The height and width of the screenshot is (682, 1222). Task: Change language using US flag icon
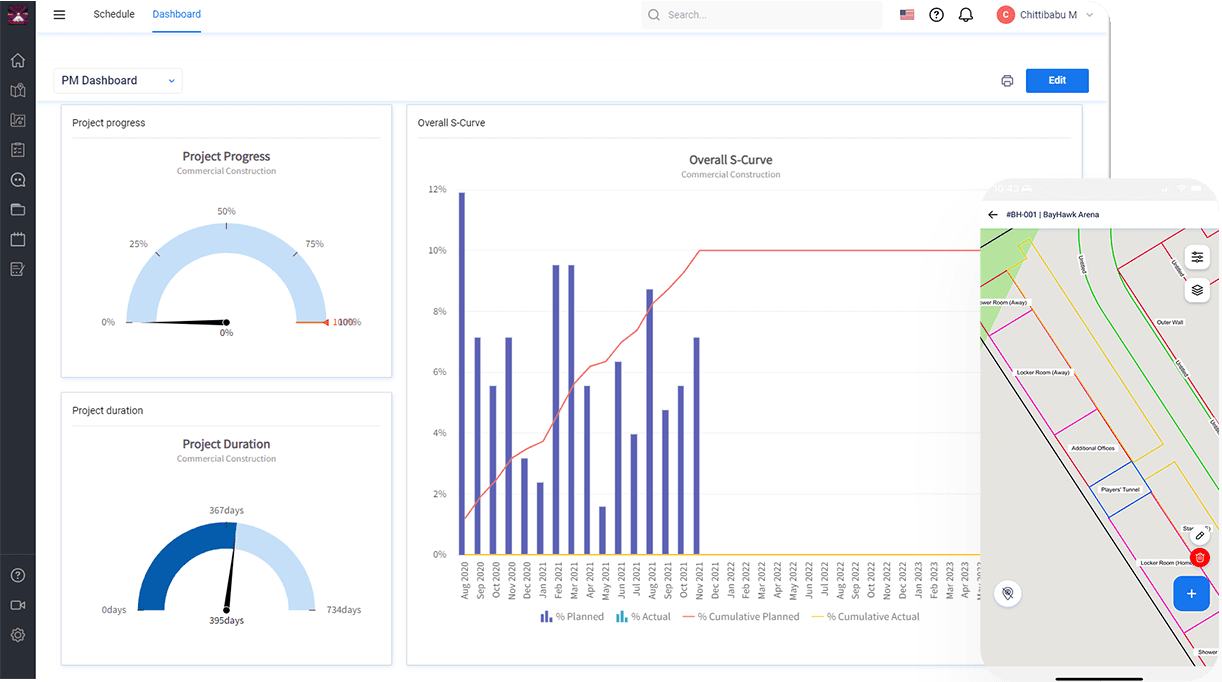(x=907, y=15)
